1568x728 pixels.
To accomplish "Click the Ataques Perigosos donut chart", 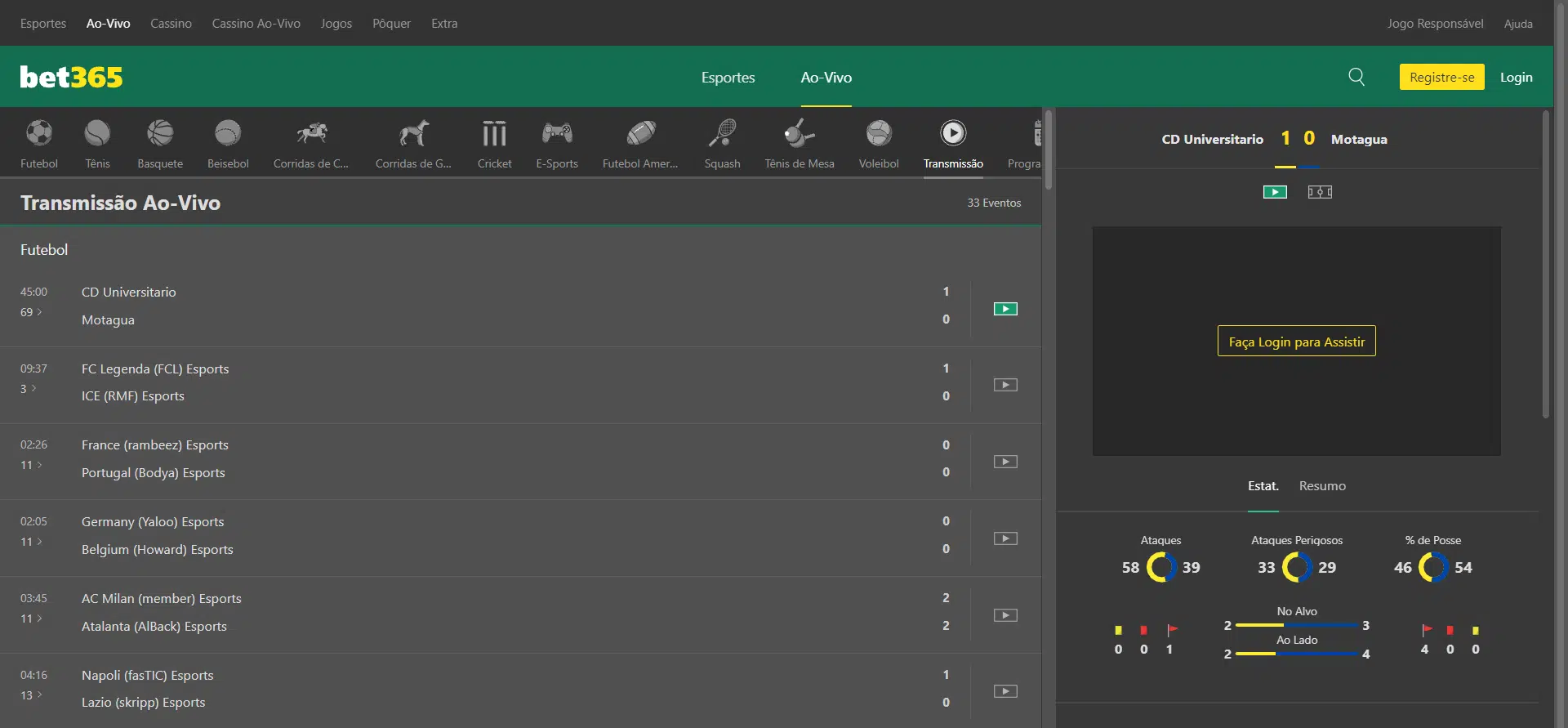I will click(x=1297, y=567).
